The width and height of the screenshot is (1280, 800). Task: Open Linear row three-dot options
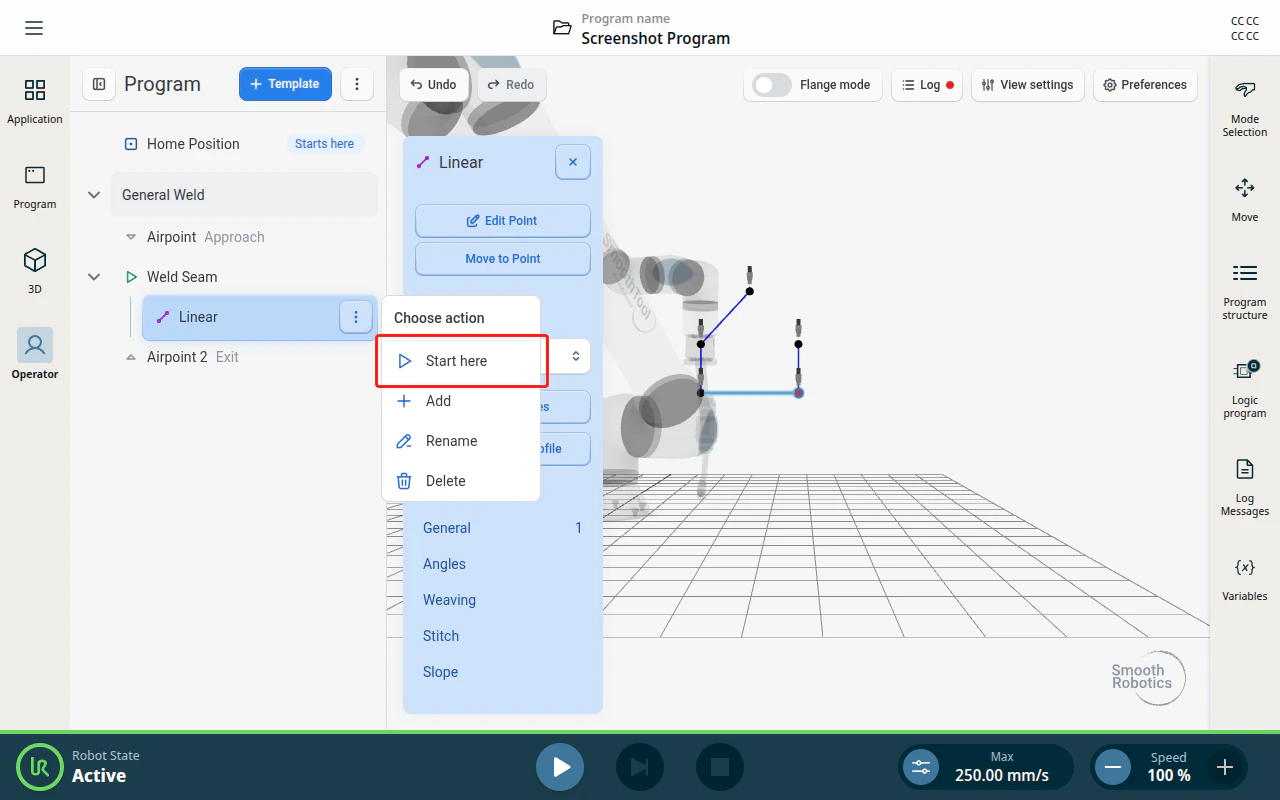(356, 317)
